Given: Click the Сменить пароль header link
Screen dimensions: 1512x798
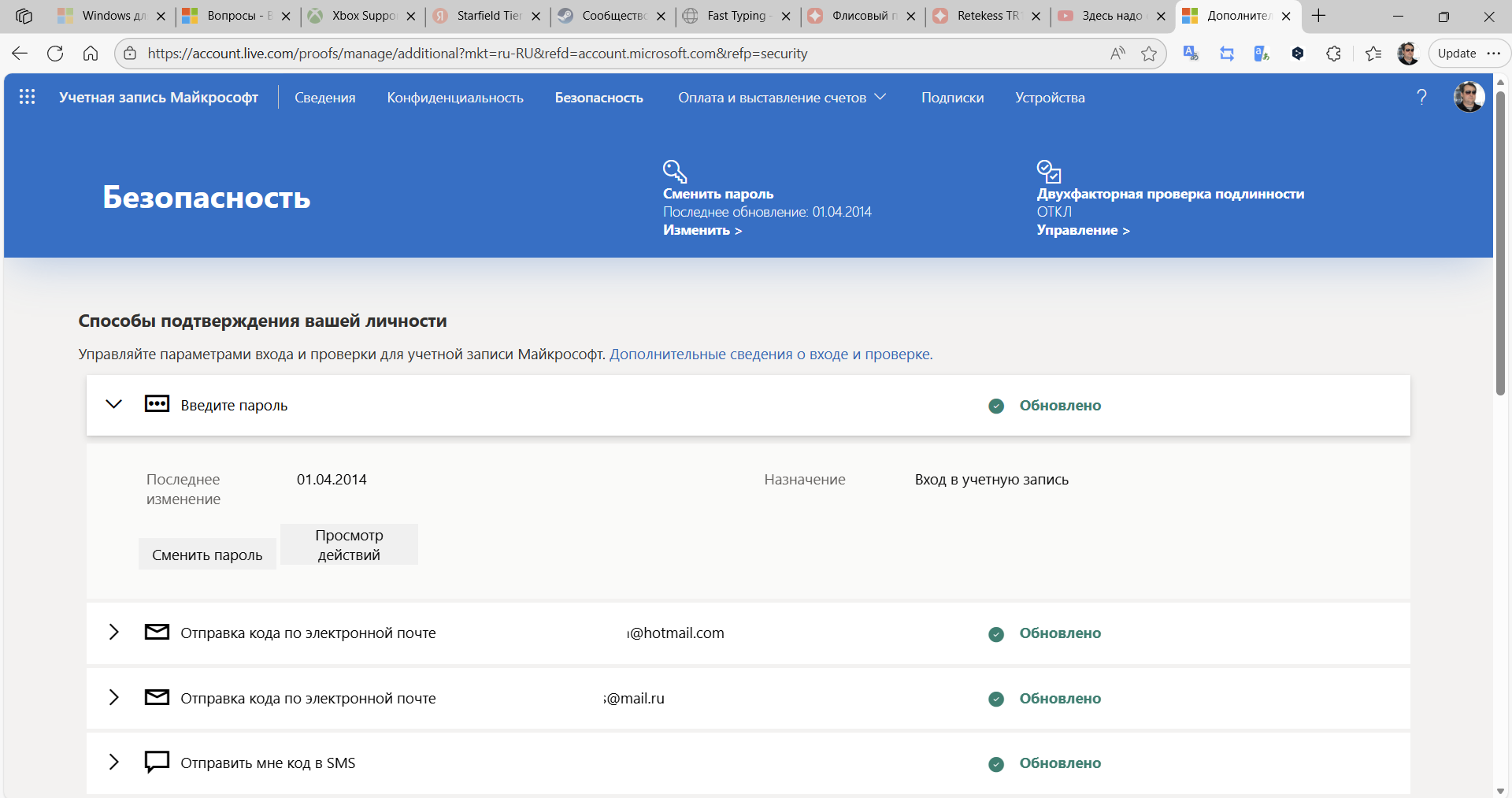Looking at the screenshot, I should tap(718, 194).
